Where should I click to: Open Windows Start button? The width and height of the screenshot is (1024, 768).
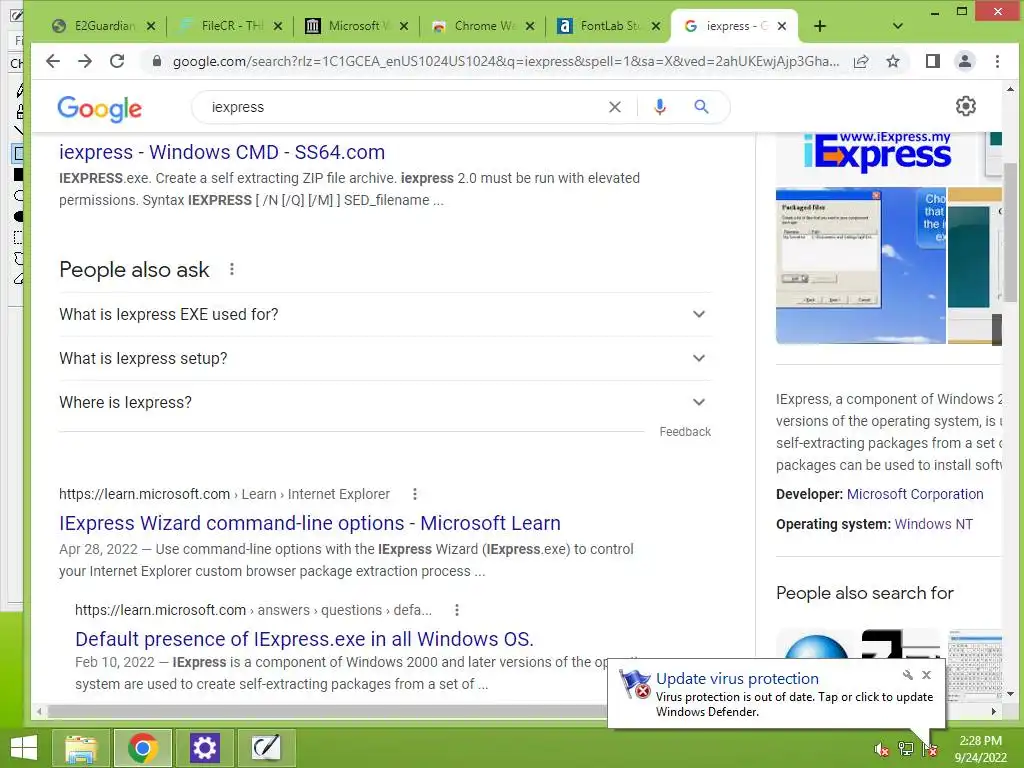tap(24, 748)
